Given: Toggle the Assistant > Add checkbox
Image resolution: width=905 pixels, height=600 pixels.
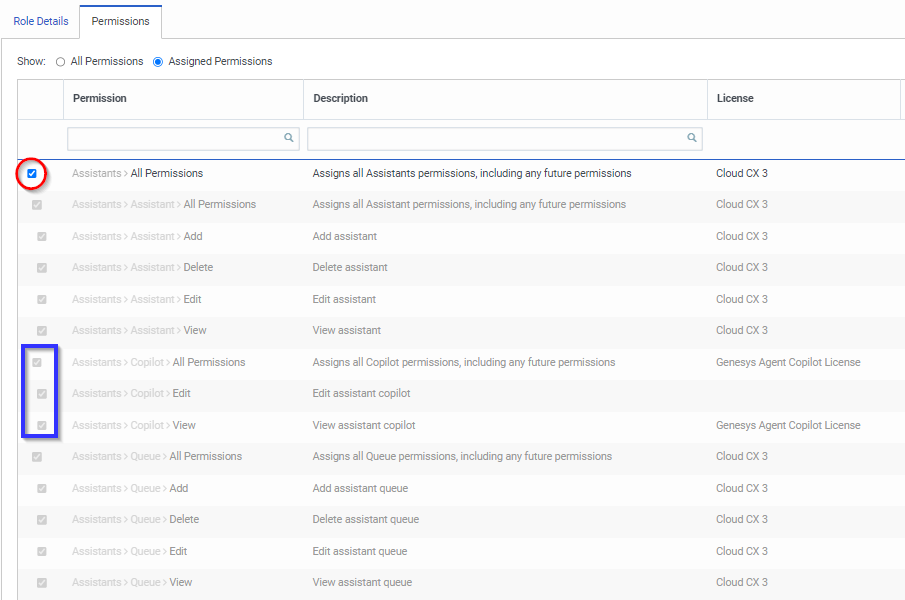Looking at the screenshot, I should pos(42,237).
